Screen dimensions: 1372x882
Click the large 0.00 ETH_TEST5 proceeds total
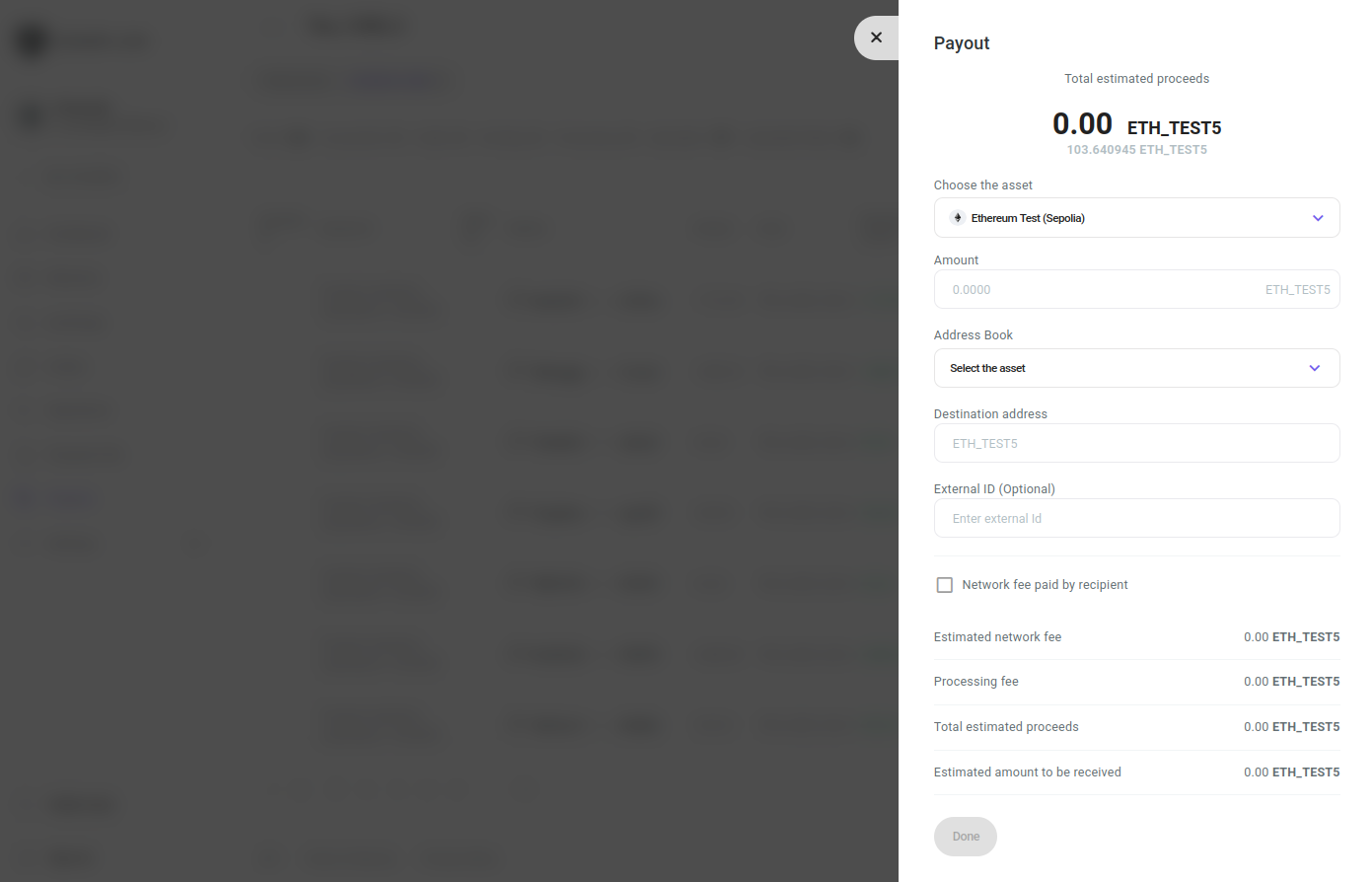1136,124
